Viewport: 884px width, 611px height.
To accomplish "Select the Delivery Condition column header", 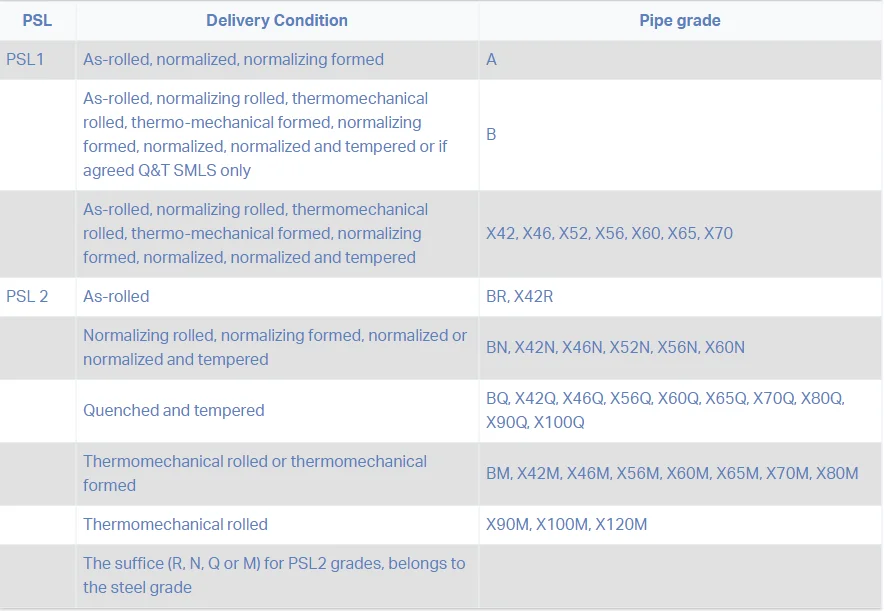I will pyautogui.click(x=277, y=20).
